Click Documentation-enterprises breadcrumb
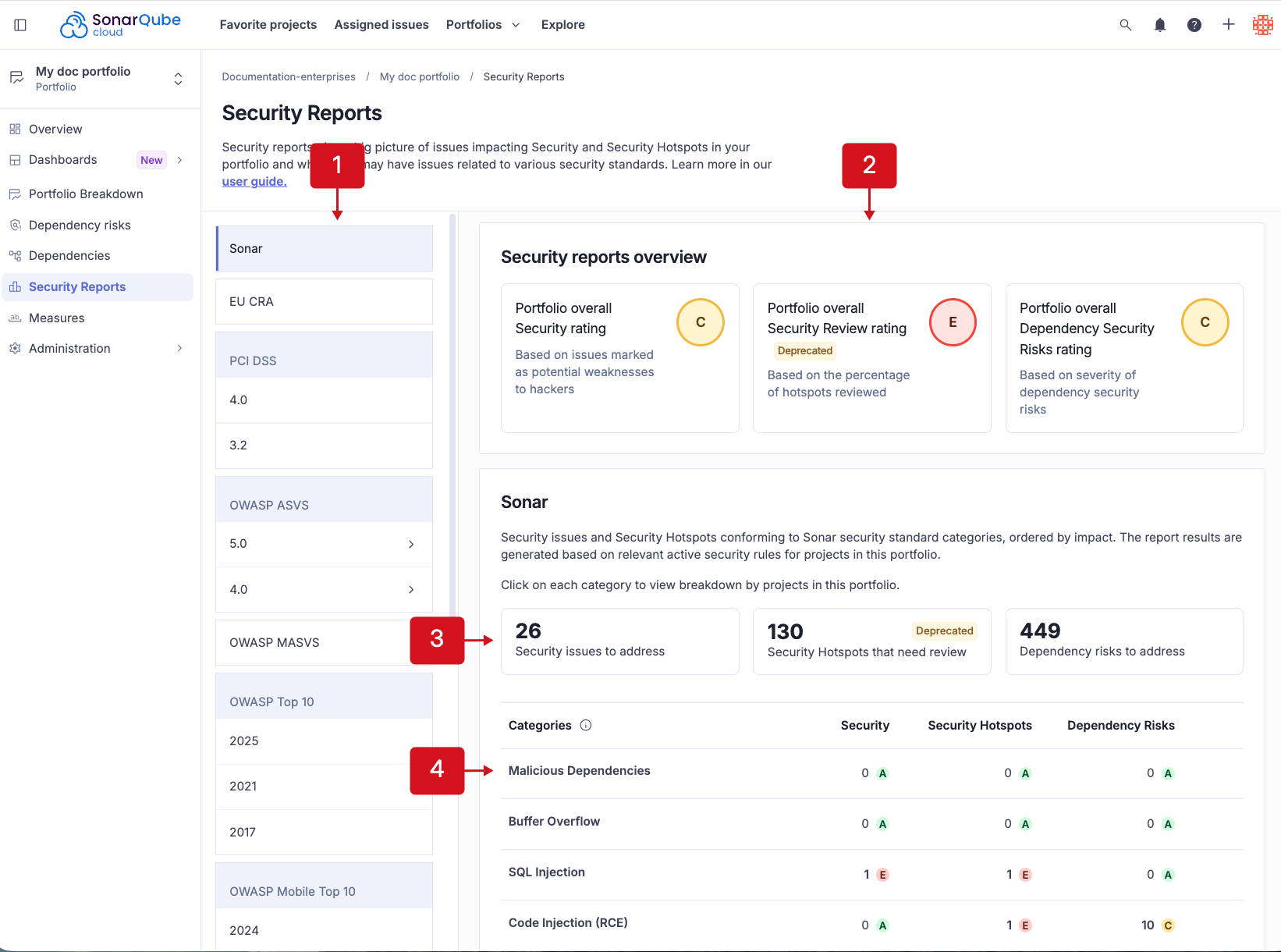The height and width of the screenshot is (952, 1281). 289,76
